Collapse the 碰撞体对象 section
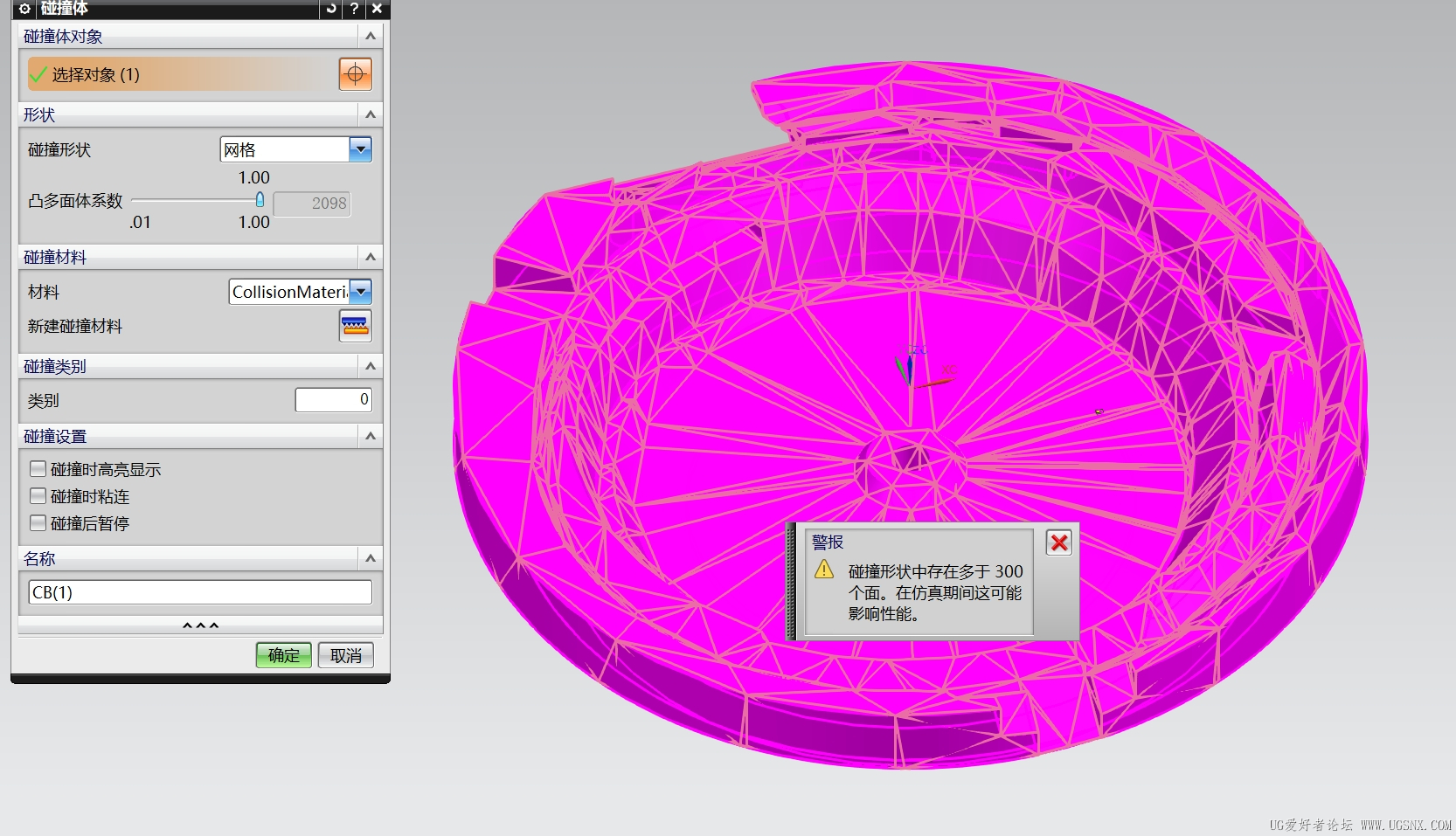The image size is (1456, 836). [x=371, y=36]
